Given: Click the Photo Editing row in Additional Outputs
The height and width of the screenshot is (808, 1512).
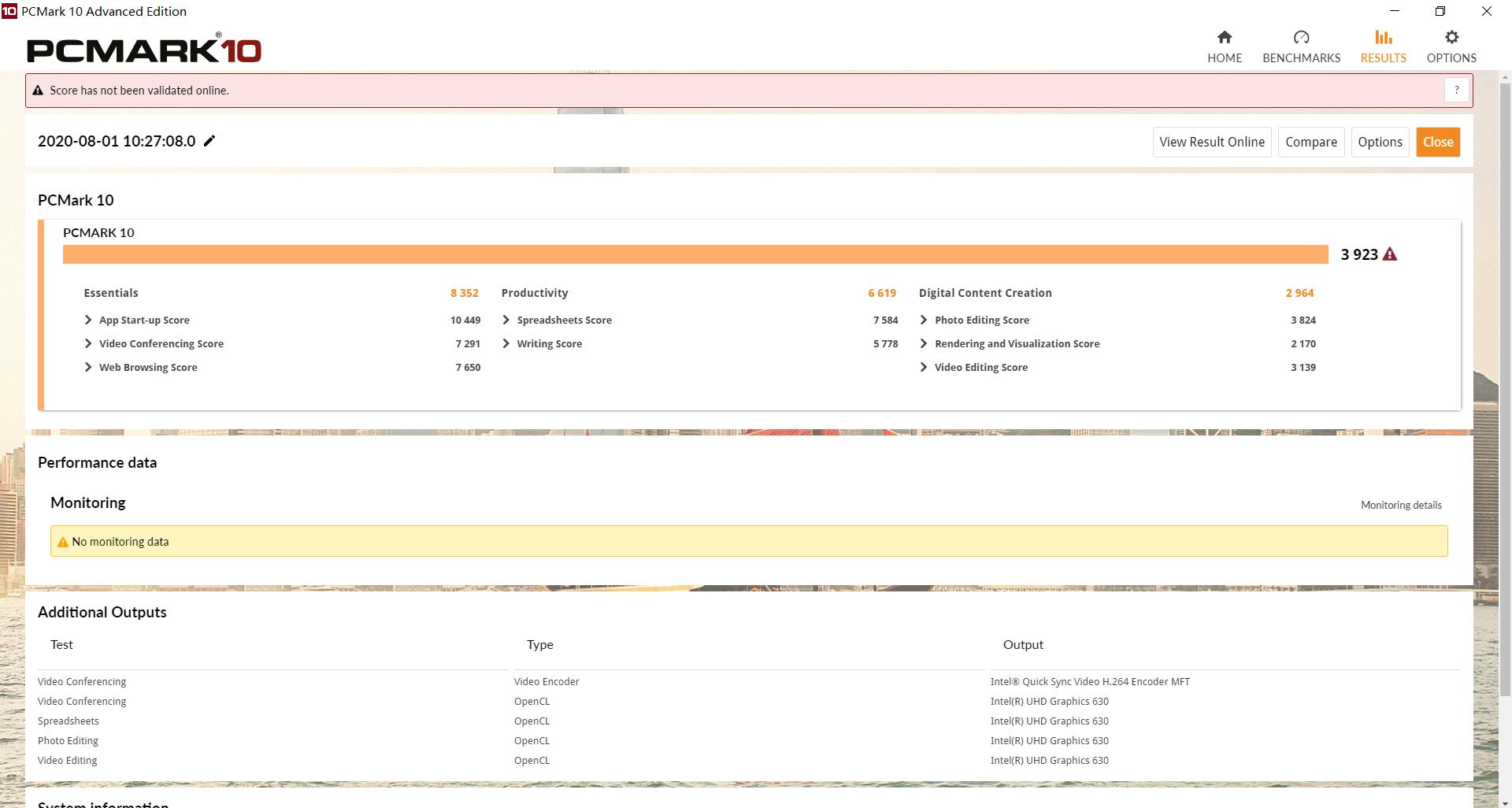Looking at the screenshot, I should click(749, 741).
